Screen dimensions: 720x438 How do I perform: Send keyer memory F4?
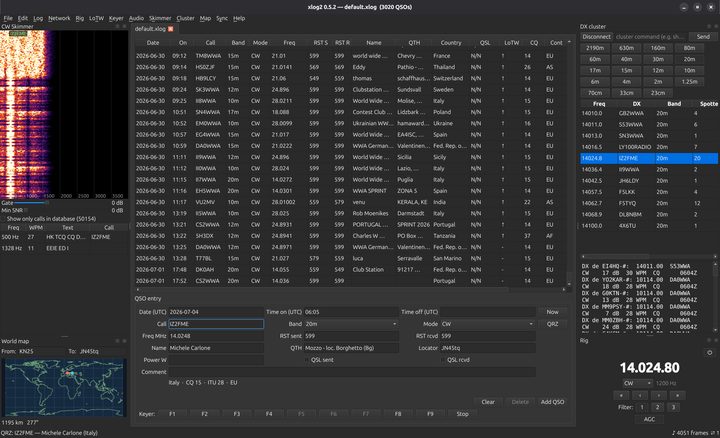click(269, 414)
